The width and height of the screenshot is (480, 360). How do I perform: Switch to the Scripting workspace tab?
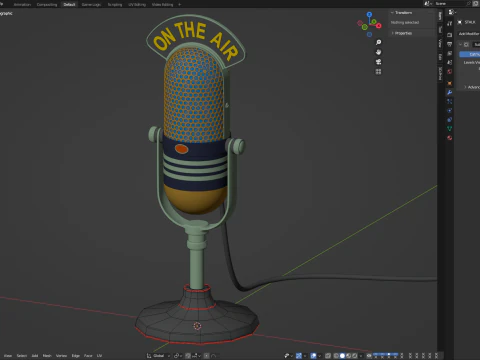click(115, 4)
